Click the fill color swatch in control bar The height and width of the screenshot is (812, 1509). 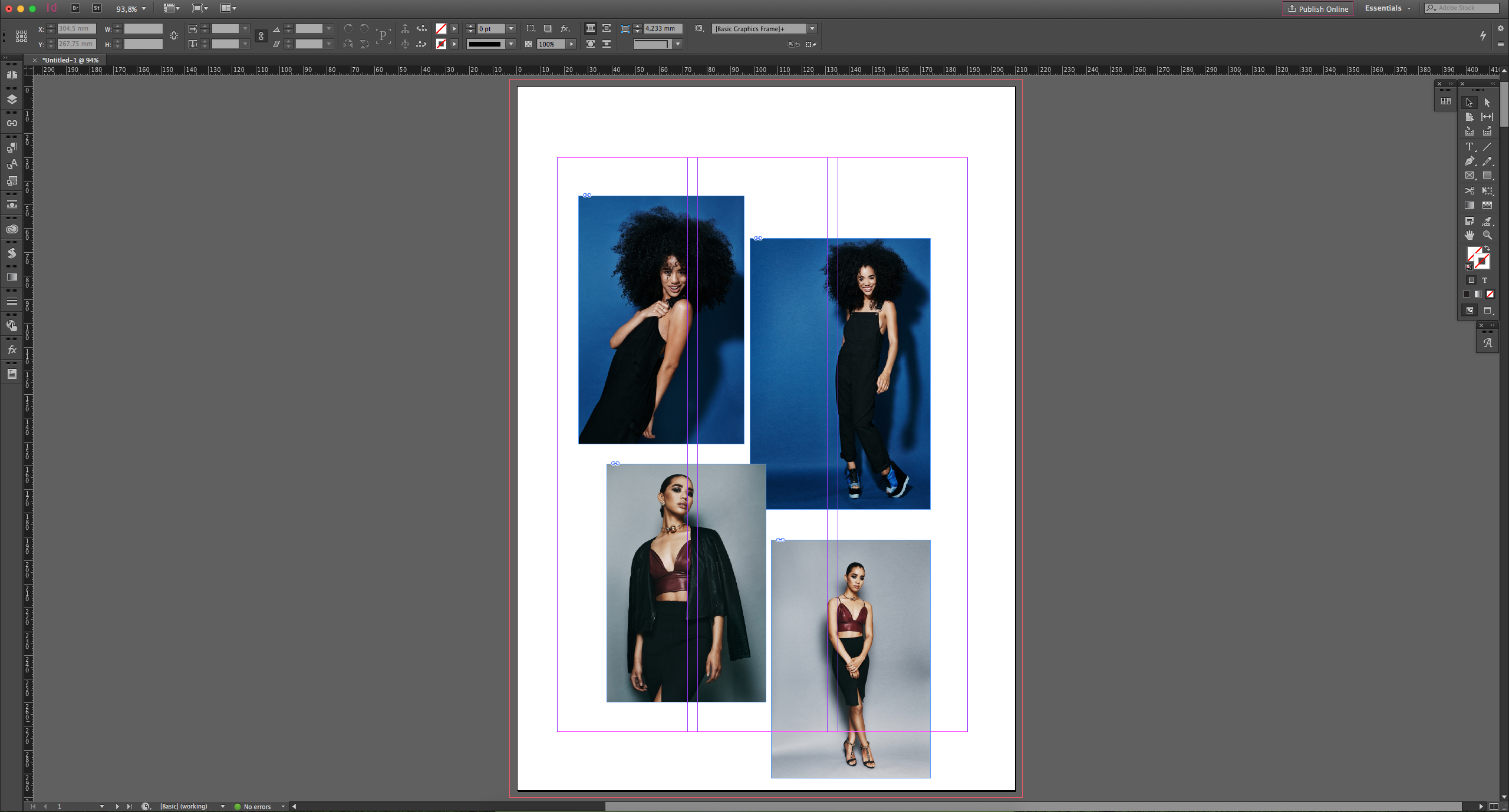point(441,28)
